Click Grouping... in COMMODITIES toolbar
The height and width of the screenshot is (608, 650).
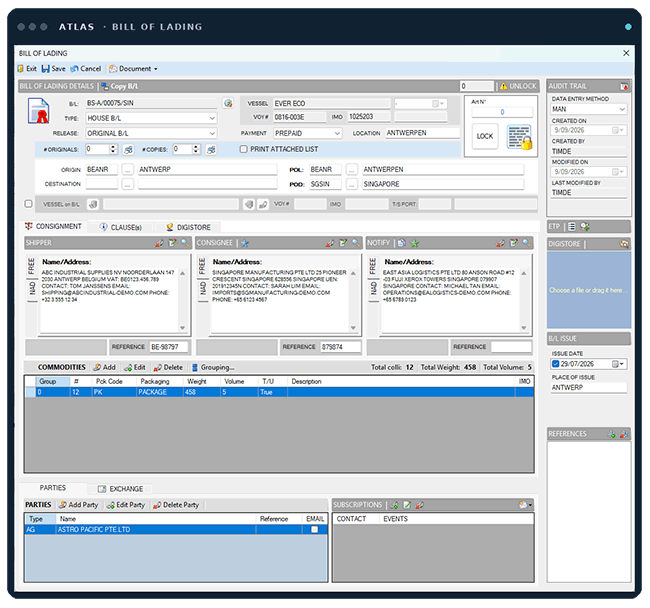point(213,367)
